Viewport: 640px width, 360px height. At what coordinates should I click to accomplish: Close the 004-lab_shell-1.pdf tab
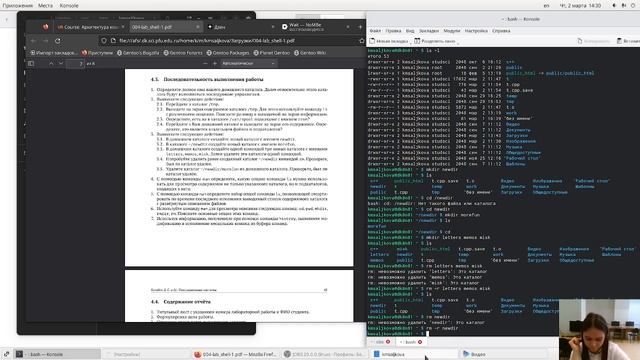[x=198, y=27]
